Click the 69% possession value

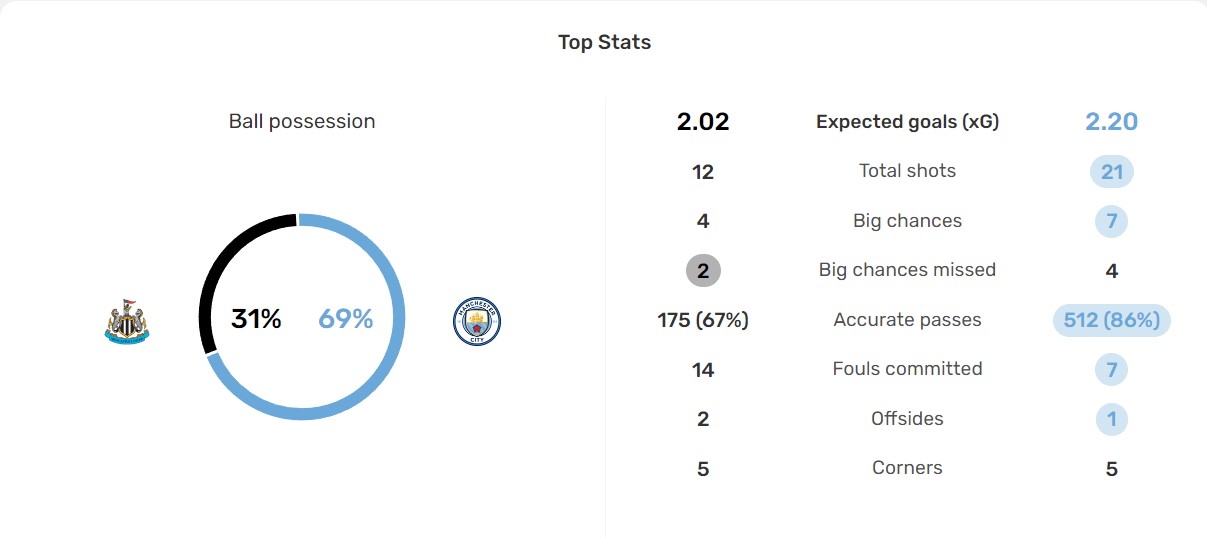coord(346,320)
